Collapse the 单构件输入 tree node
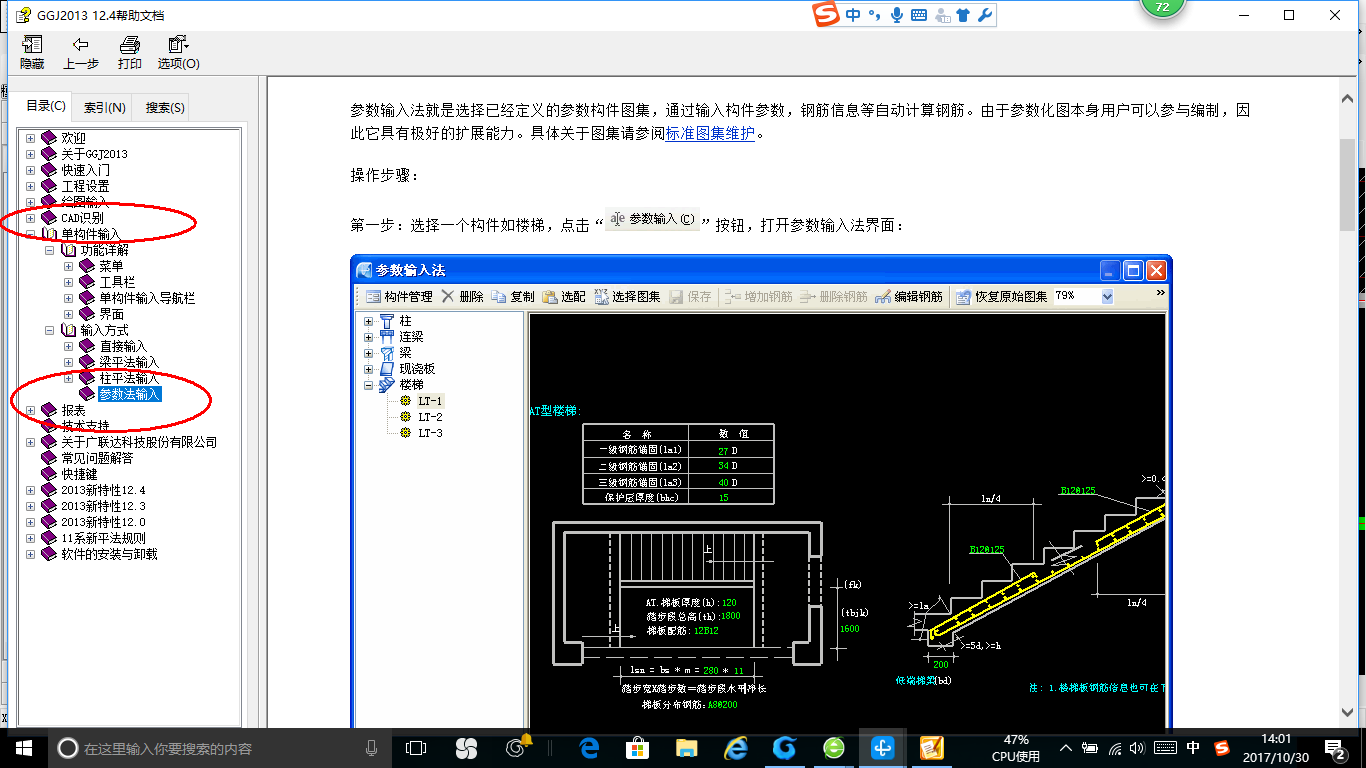This screenshot has height=768, width=1366. pos(30,234)
